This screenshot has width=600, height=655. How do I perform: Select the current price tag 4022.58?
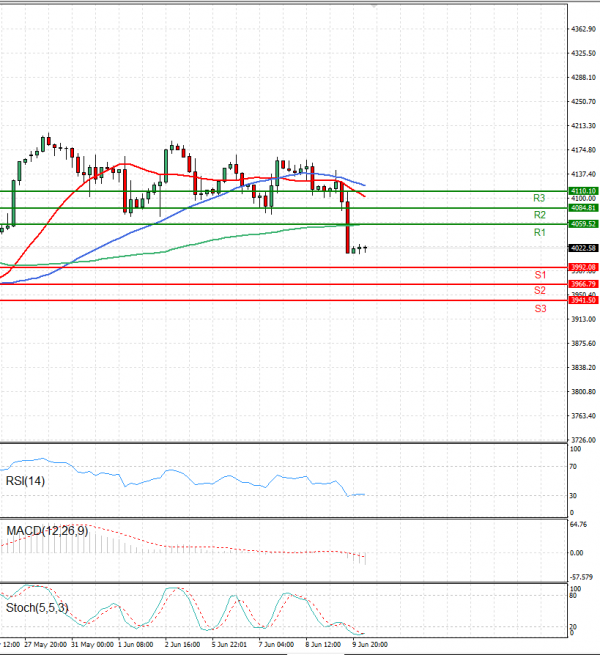(584, 248)
